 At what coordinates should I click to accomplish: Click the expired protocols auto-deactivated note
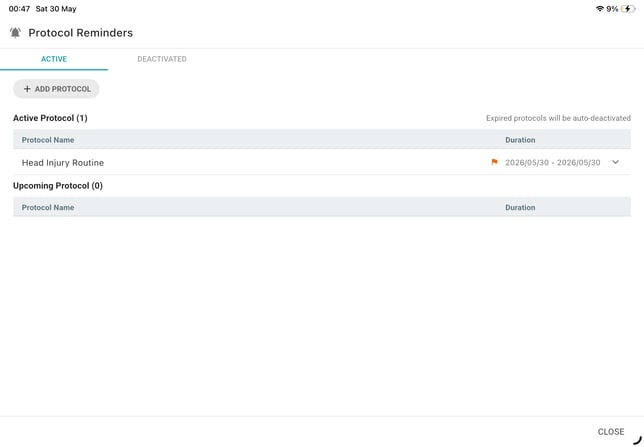tap(558, 118)
